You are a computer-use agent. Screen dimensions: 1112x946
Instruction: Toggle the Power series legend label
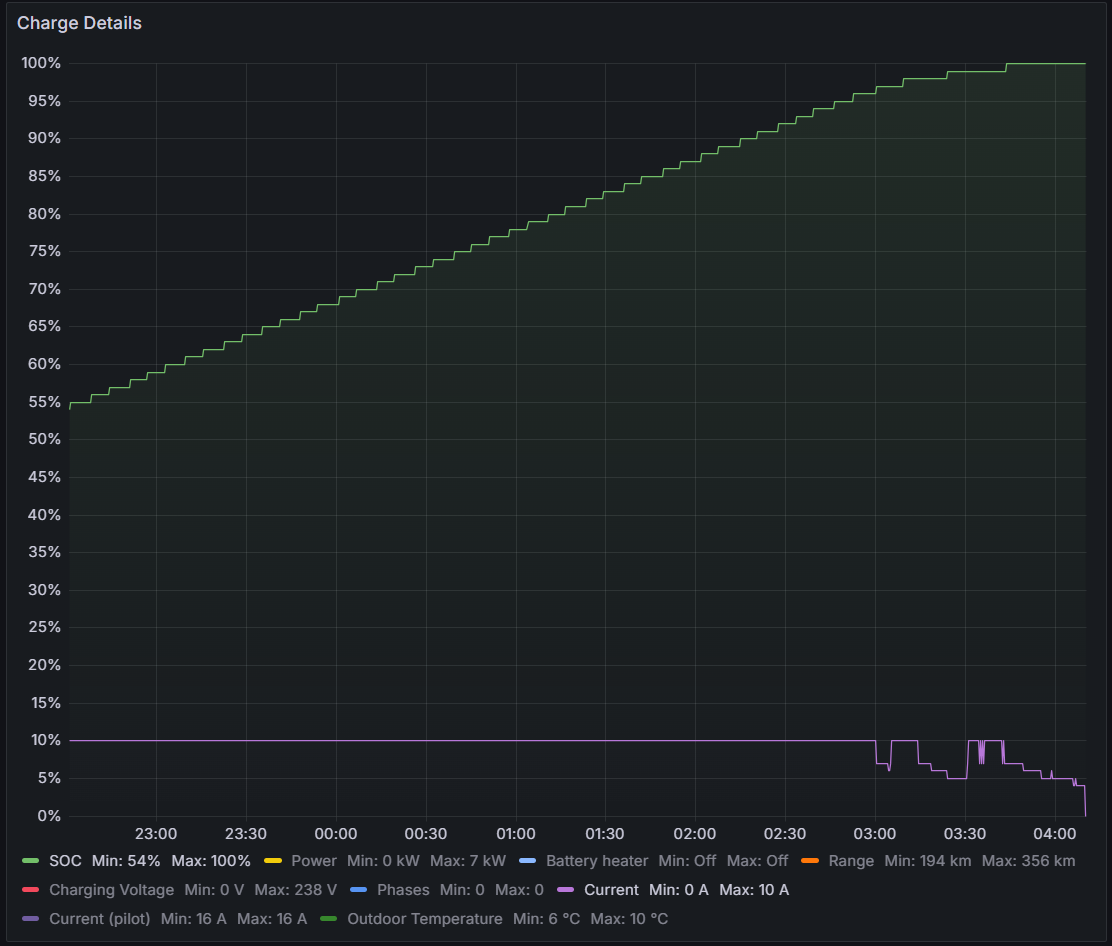(313, 861)
